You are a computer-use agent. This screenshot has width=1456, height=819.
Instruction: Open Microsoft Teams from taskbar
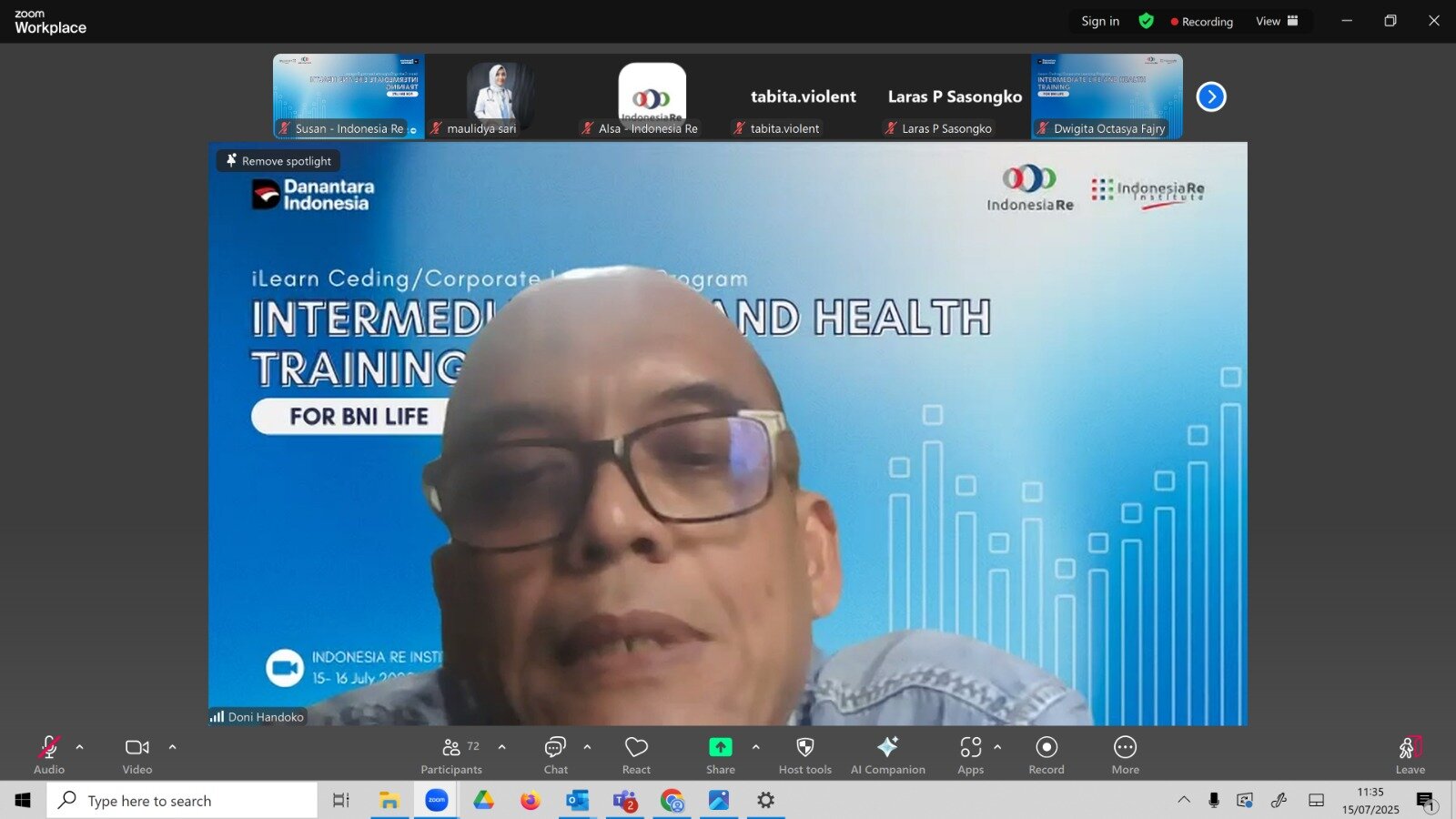[x=625, y=801]
